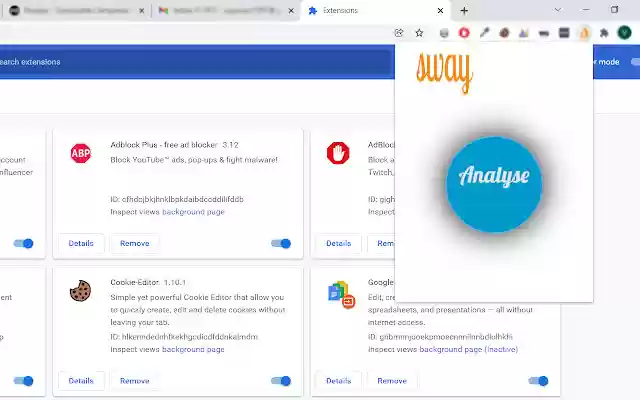
Task: Remove the Cookie-Editor extension
Action: [x=134, y=381]
